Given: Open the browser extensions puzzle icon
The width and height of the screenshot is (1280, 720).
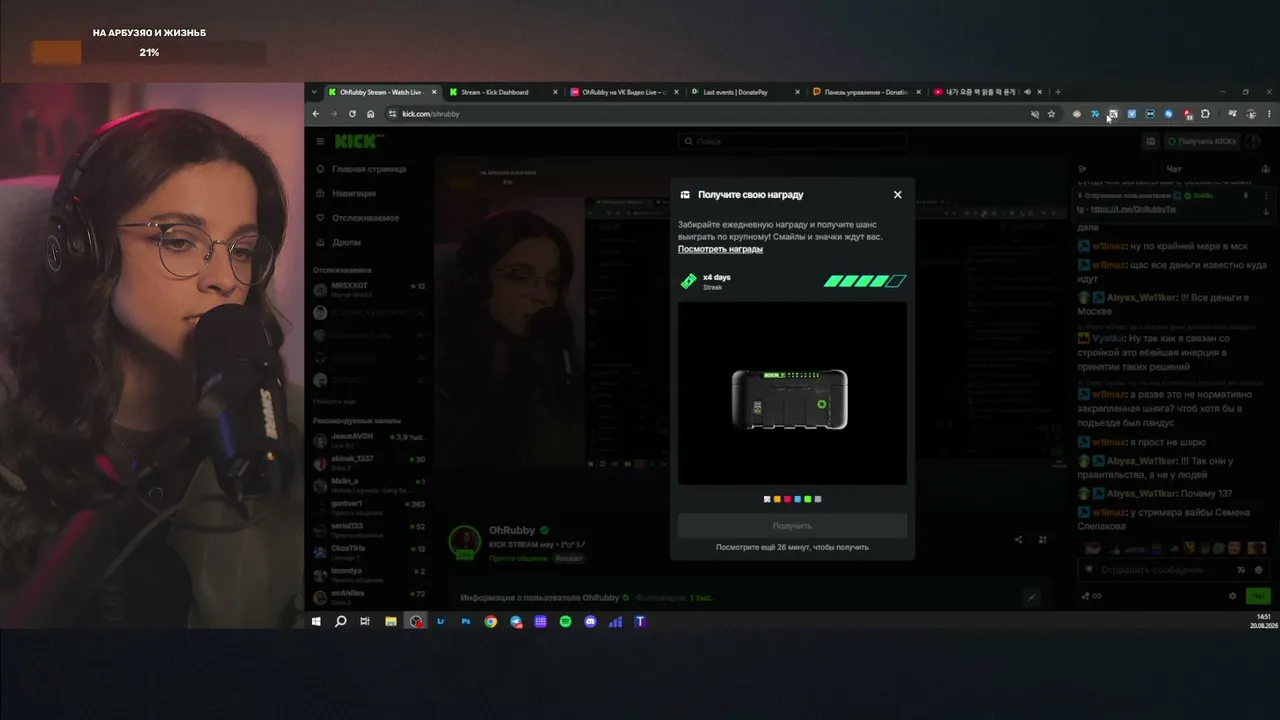Looking at the screenshot, I should pos(1205,114).
